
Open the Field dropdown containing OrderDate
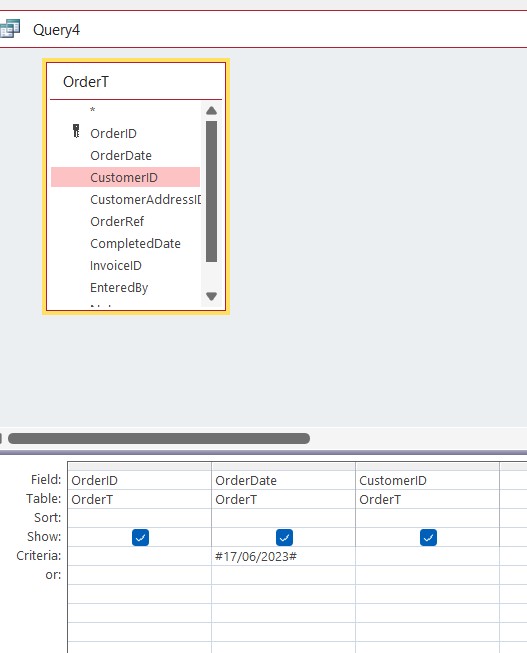[284, 480]
